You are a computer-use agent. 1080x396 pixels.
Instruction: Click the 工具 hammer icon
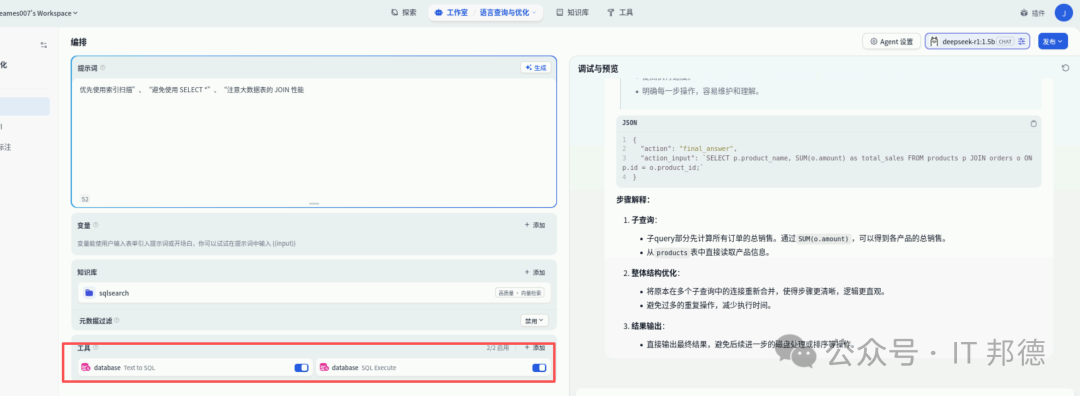point(610,12)
